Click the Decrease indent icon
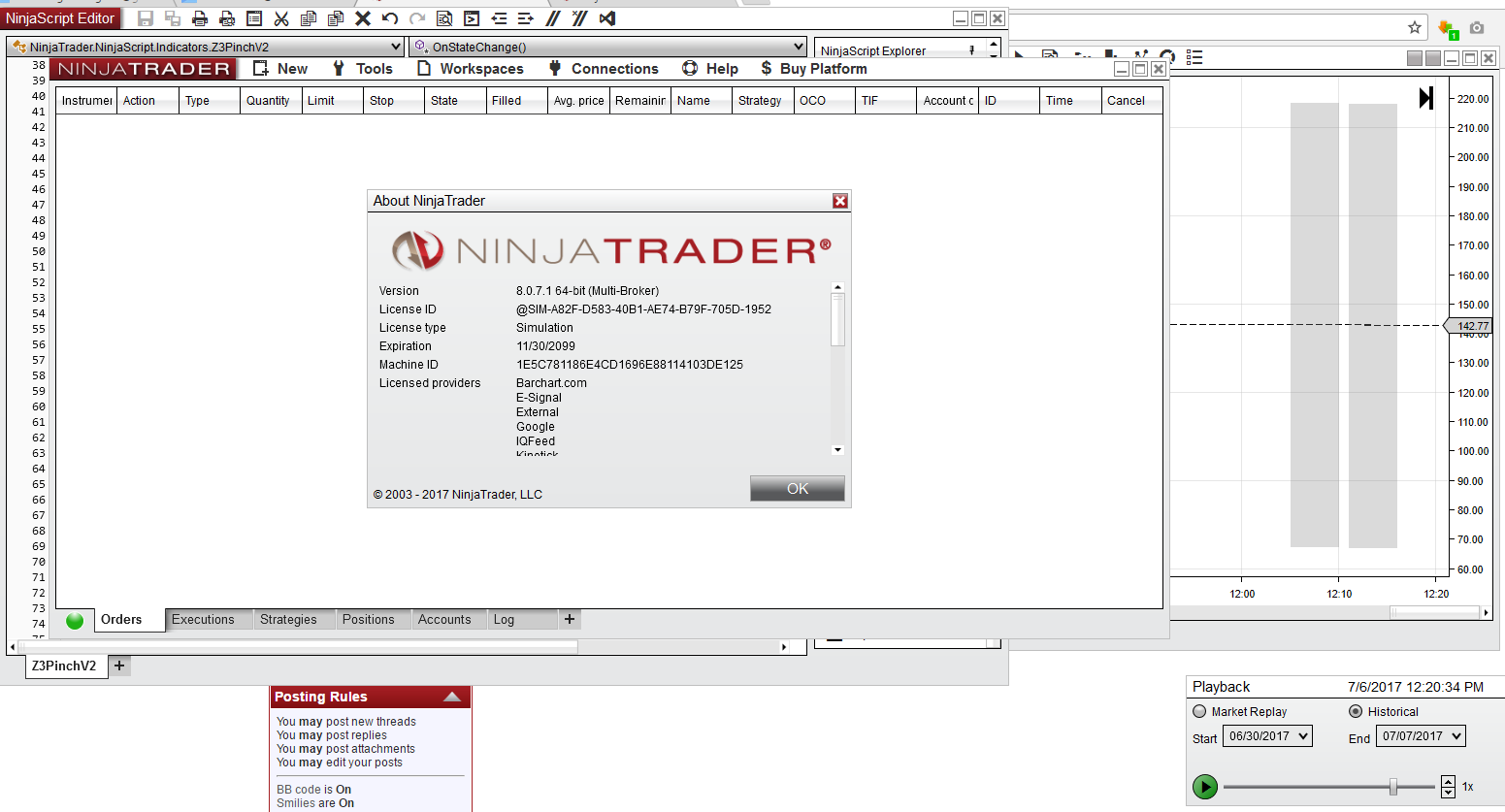Screen dimensions: 1505x812 (499, 18)
